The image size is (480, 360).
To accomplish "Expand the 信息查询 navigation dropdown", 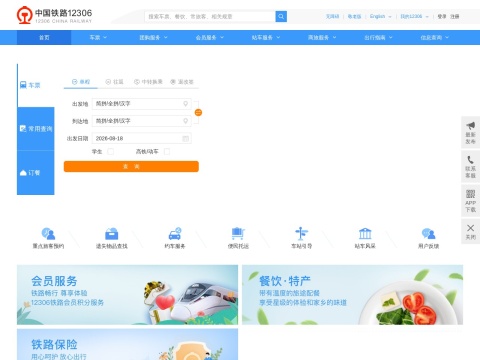I will (435, 38).
